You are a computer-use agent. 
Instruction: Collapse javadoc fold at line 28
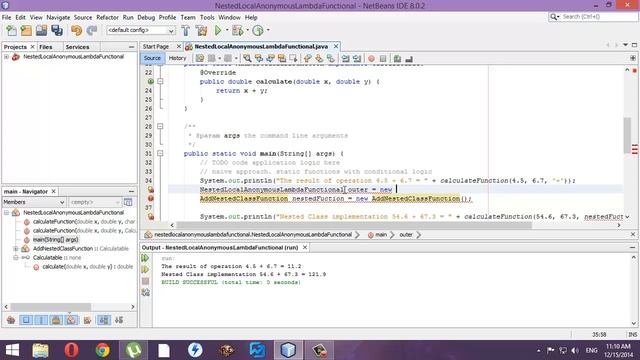[x=160, y=127]
